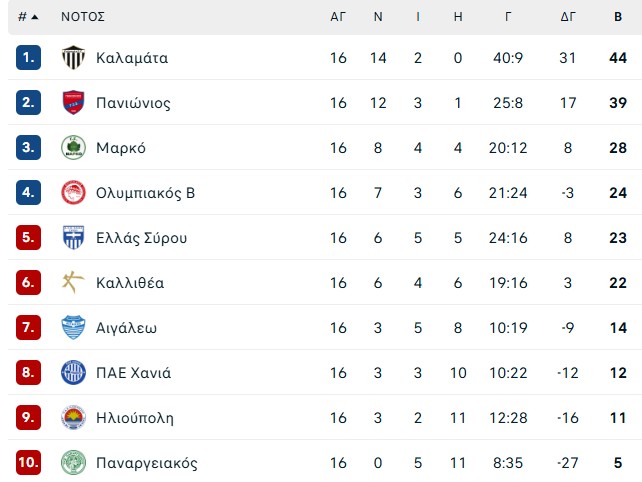
Task: Open the Καλαμάτα team name link
Action: (132, 58)
